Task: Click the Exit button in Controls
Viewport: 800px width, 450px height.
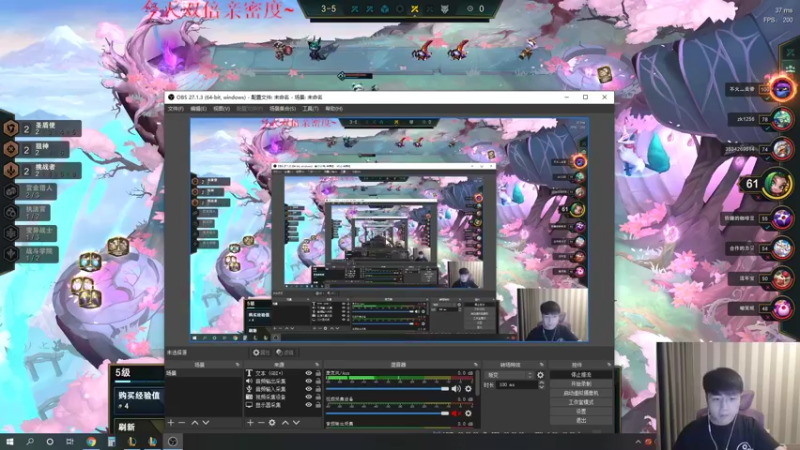Action: point(581,420)
